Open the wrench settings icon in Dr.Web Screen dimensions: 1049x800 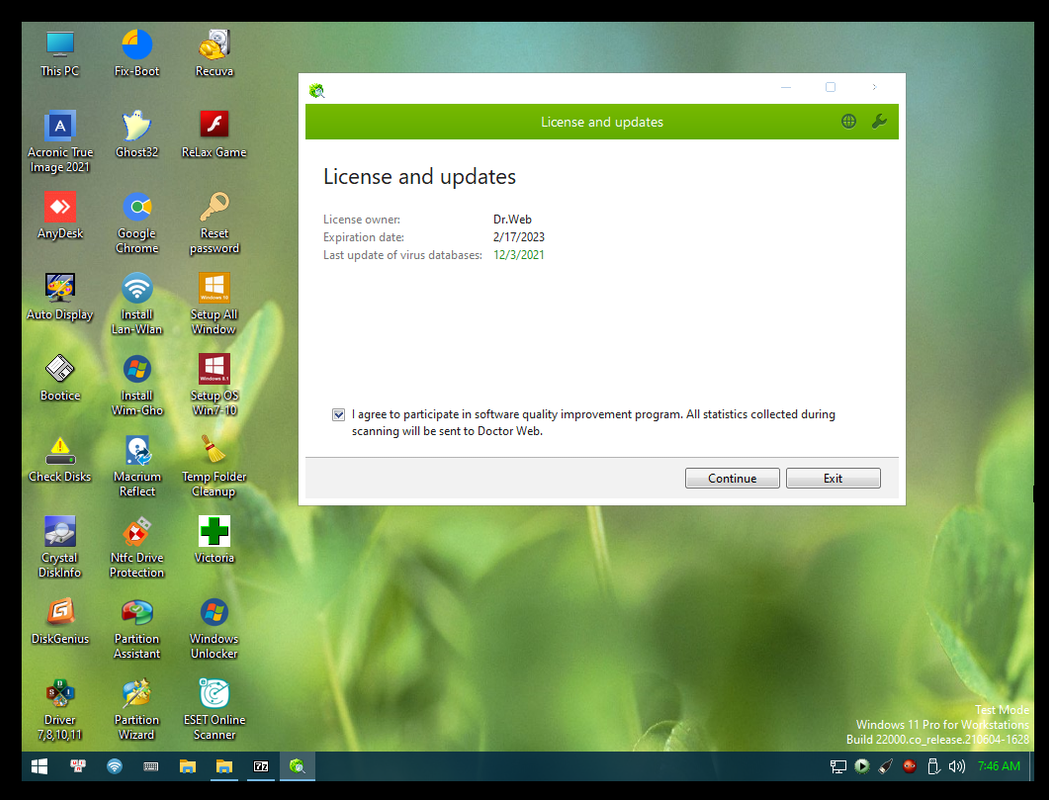(879, 121)
